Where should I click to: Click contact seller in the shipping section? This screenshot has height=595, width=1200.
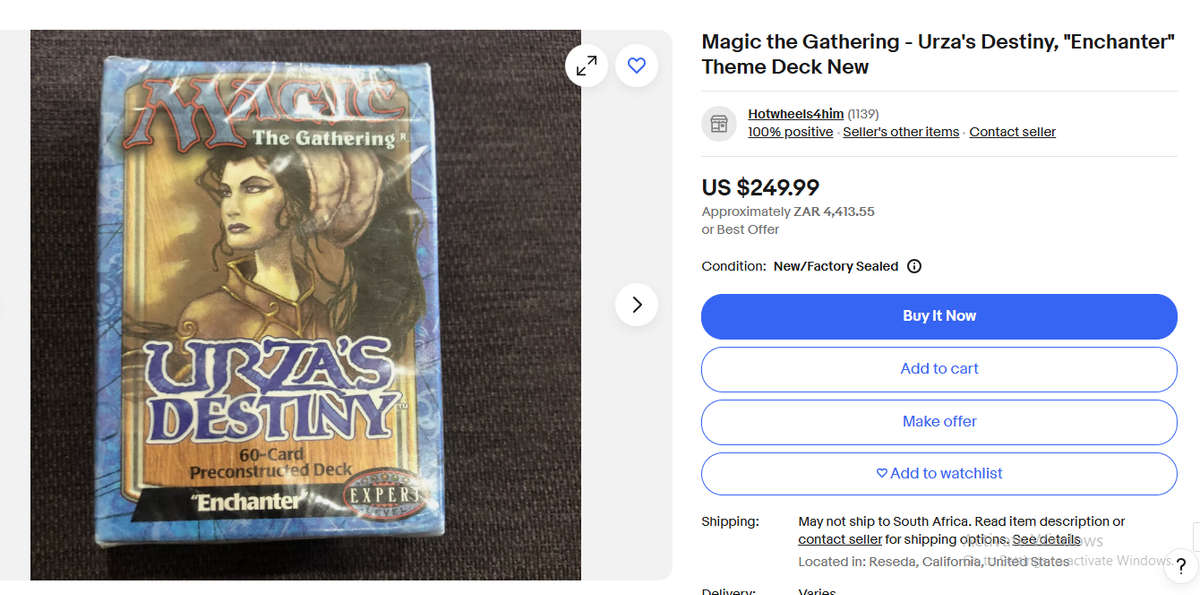(839, 539)
